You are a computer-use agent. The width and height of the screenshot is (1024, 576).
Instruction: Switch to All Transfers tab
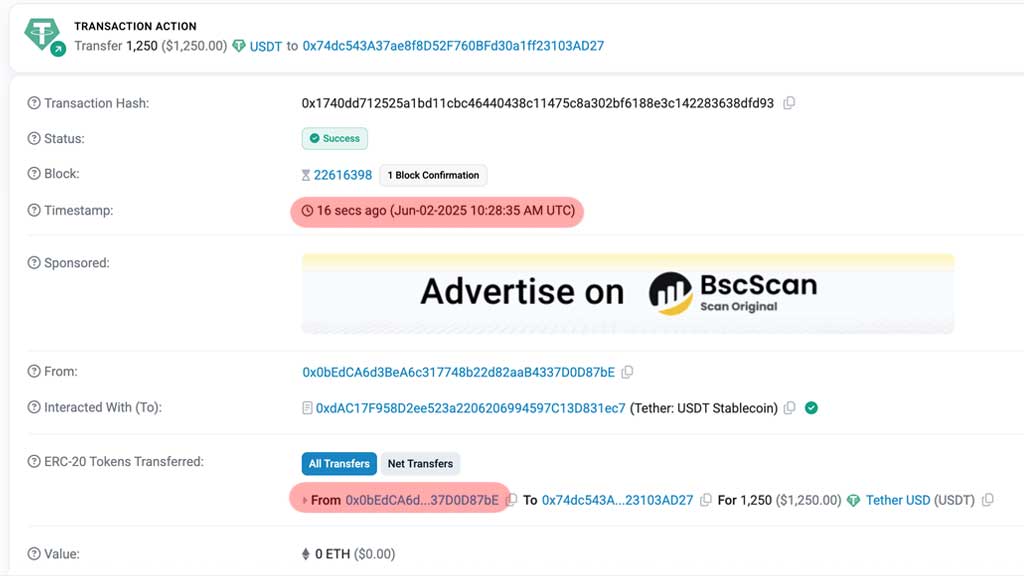339,464
